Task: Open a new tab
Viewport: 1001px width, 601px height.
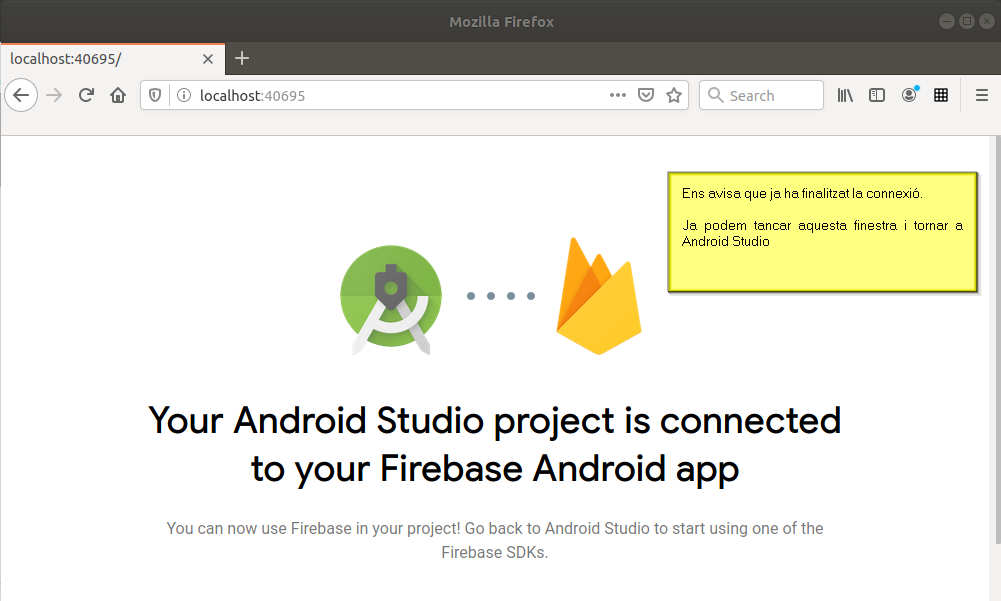Action: (x=242, y=59)
